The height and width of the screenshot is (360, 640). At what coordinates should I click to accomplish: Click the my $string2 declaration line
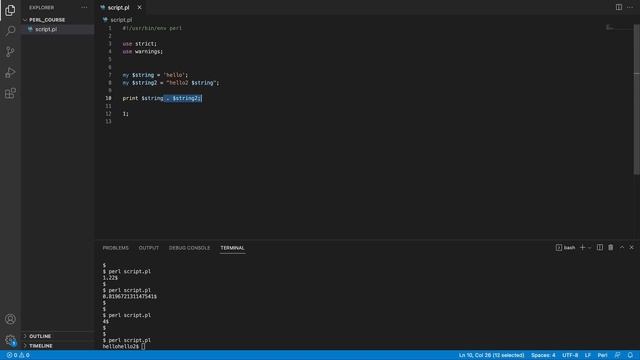pyautogui.click(x=171, y=83)
